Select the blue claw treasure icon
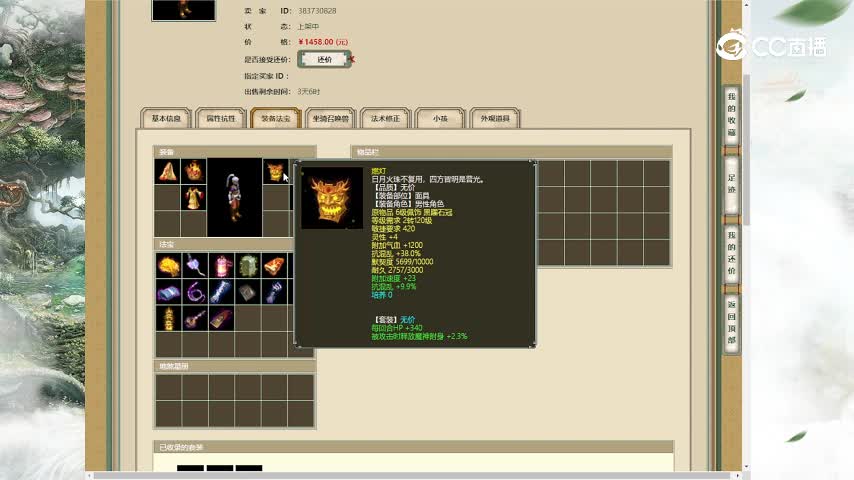The image size is (854, 480). 274,292
